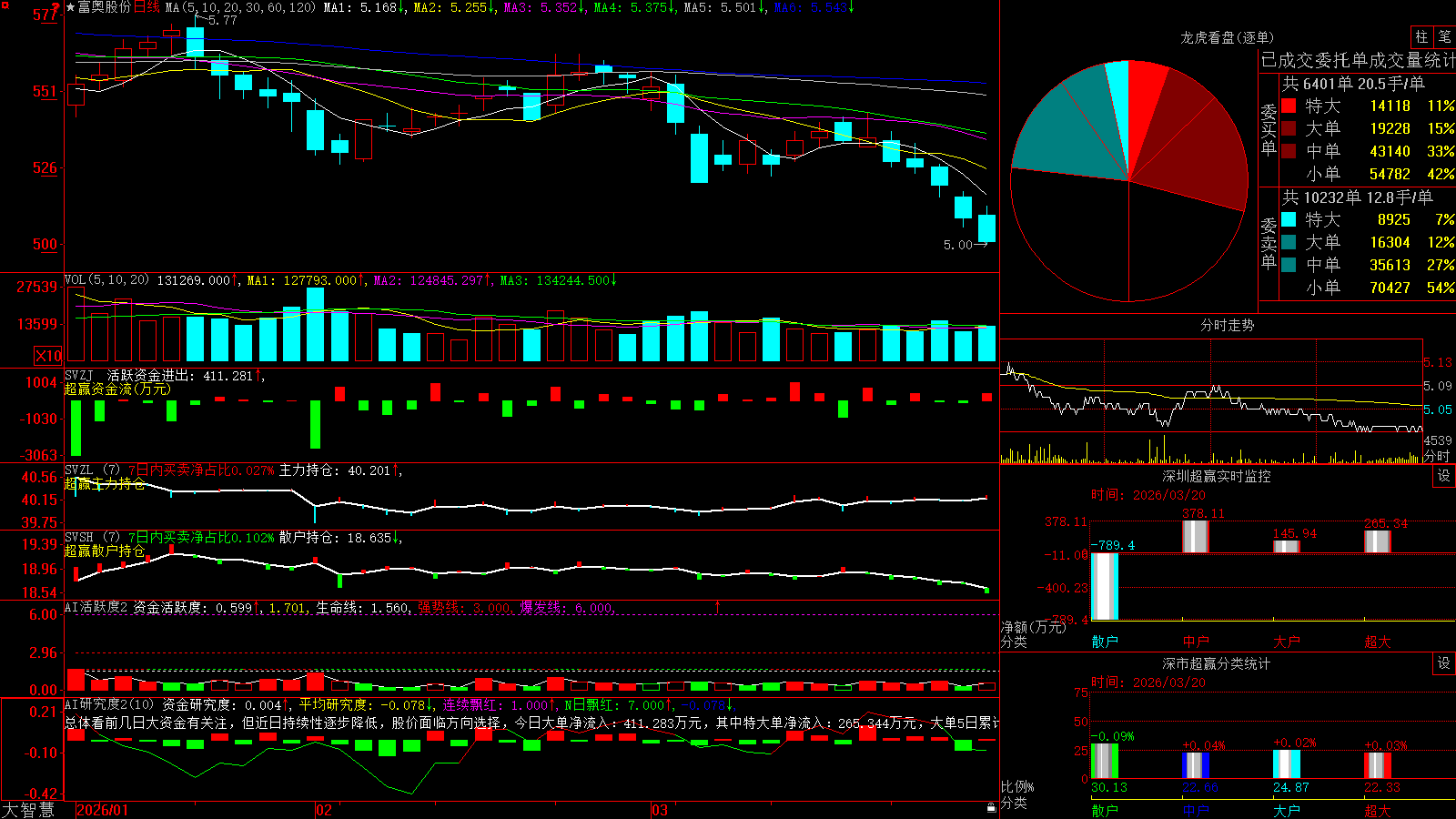The height and width of the screenshot is (819, 1456).
Task: Open 设 settings for 深圳超赢实时监控
Action: click(x=1443, y=476)
